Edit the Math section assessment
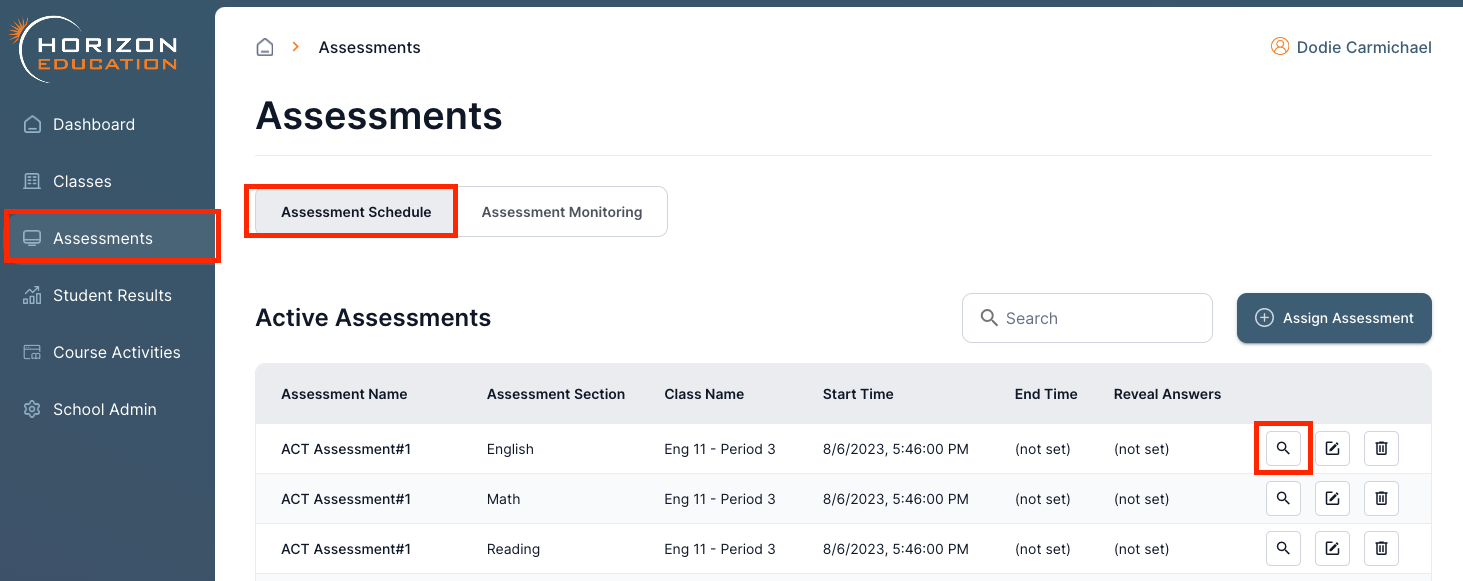 (x=1332, y=498)
